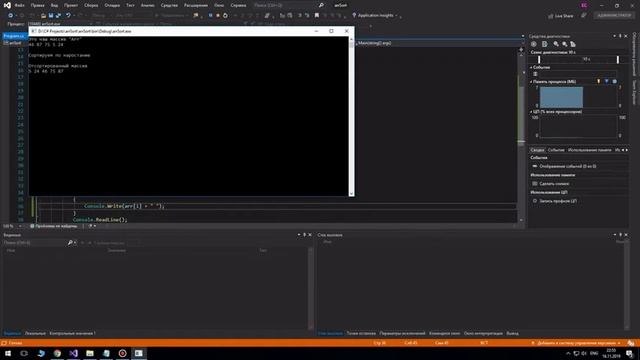Click the Live Share icon
The width and height of the screenshot is (640, 360).
(x=551, y=16)
